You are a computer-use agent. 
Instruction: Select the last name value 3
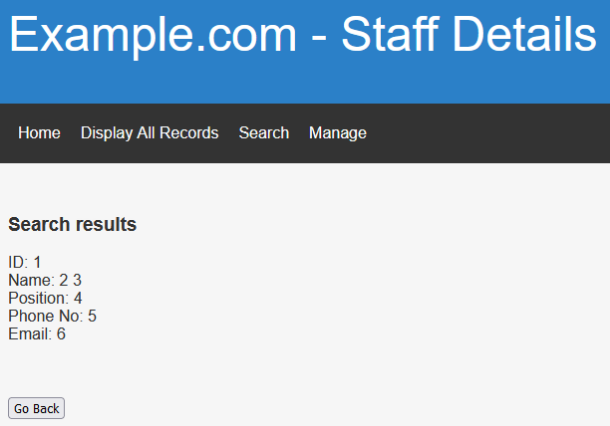click(x=77, y=281)
